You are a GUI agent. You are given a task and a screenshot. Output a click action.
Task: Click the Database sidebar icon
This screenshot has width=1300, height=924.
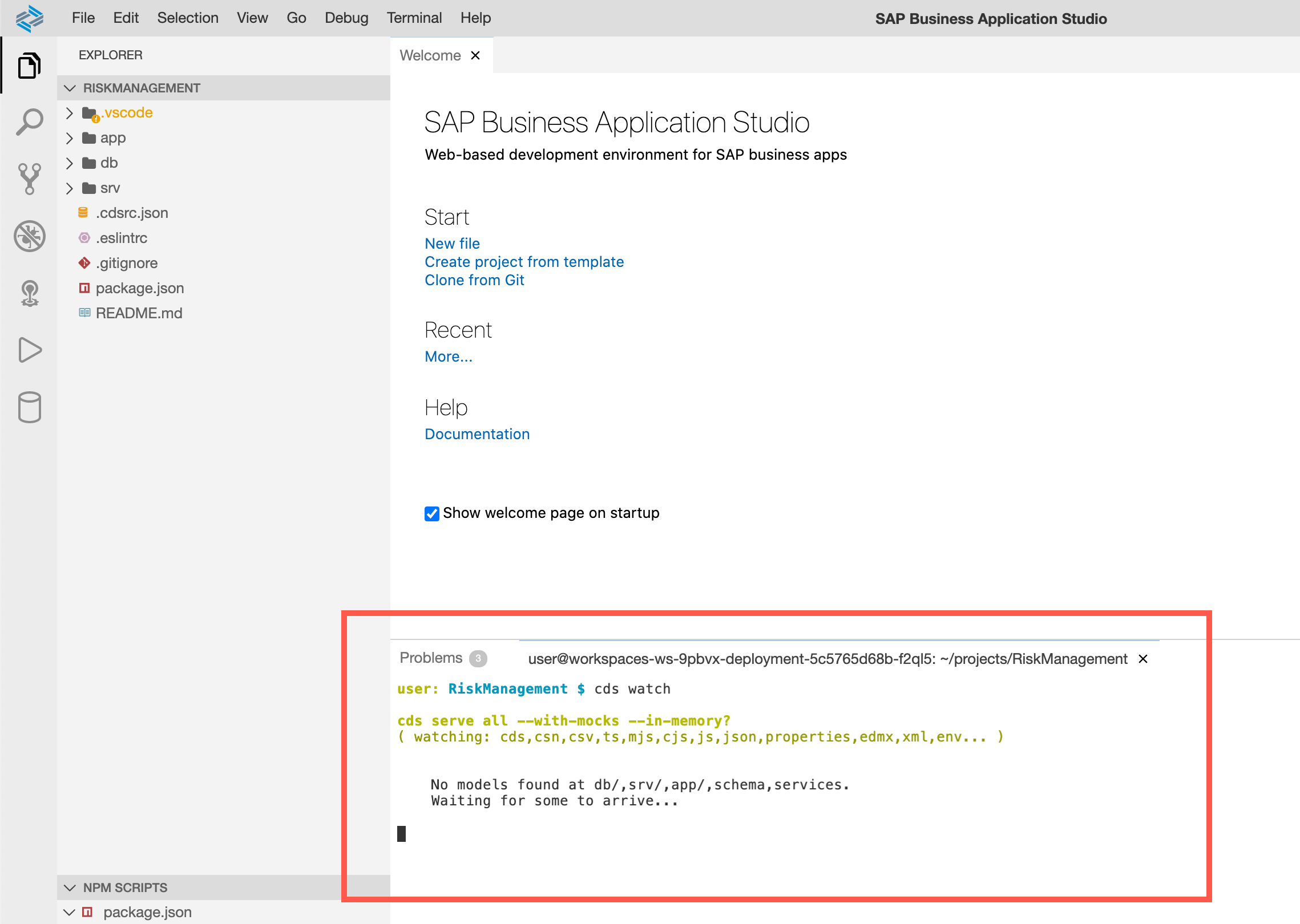30,408
